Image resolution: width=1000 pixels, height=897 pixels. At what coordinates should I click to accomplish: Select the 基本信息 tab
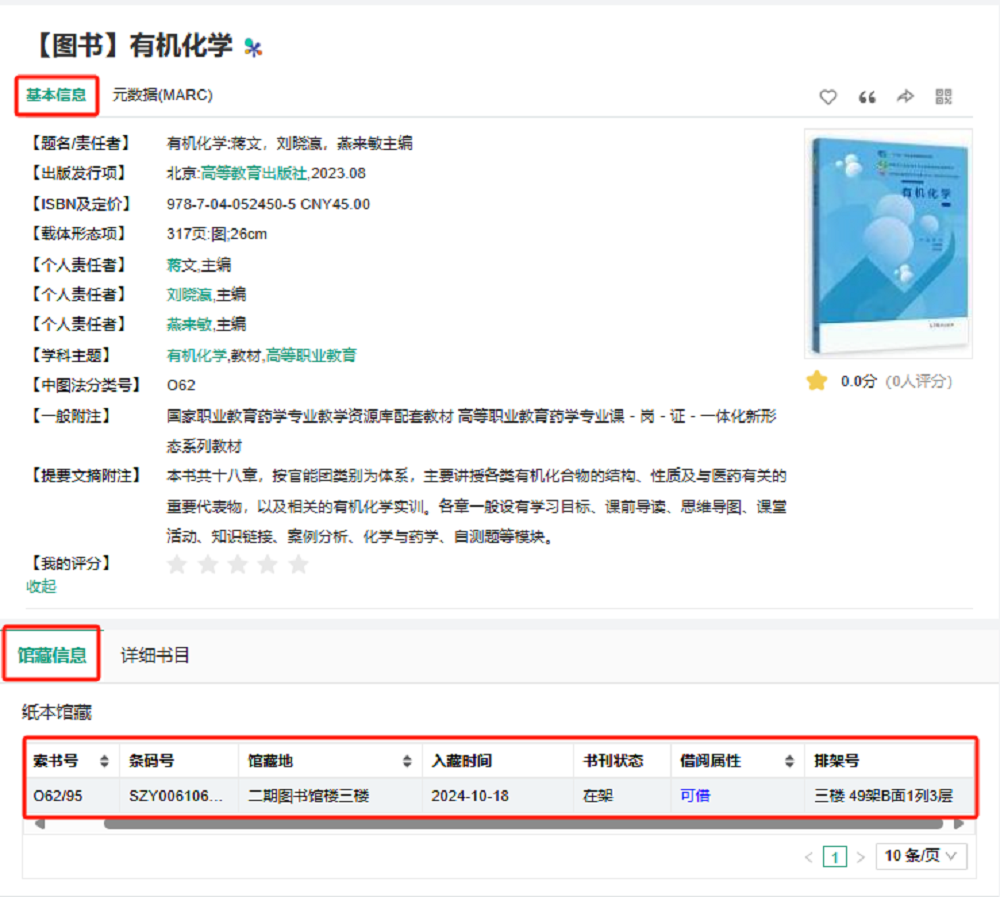point(56,95)
